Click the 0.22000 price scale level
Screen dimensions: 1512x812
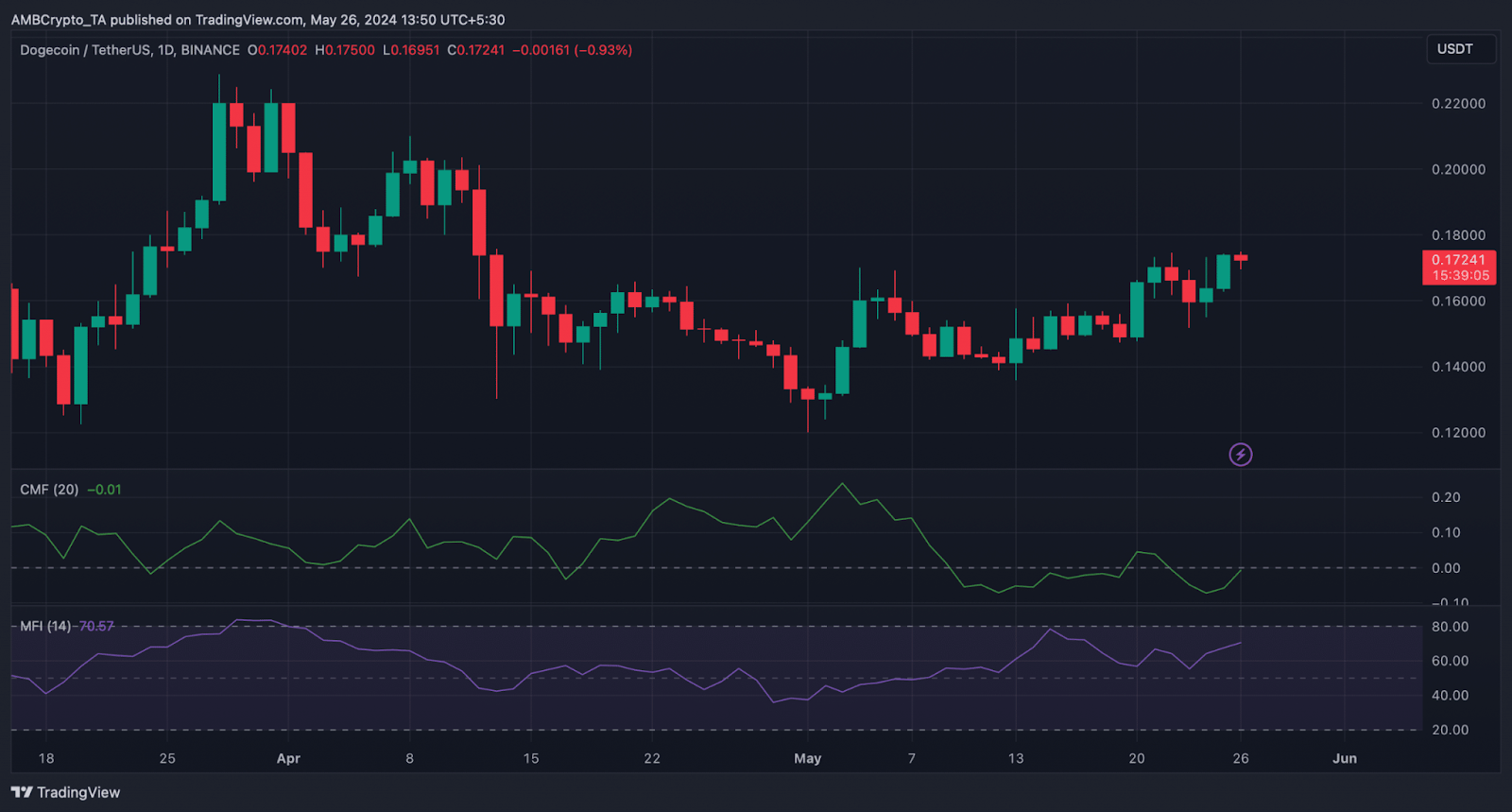tap(1458, 104)
